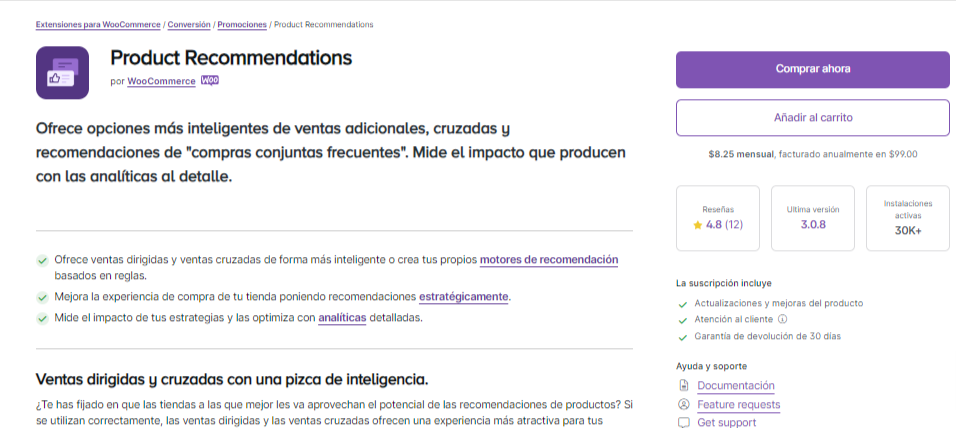The height and width of the screenshot is (428, 956).
Task: Click the green check beside 'Mejora la experiencia'
Action: click(42, 298)
